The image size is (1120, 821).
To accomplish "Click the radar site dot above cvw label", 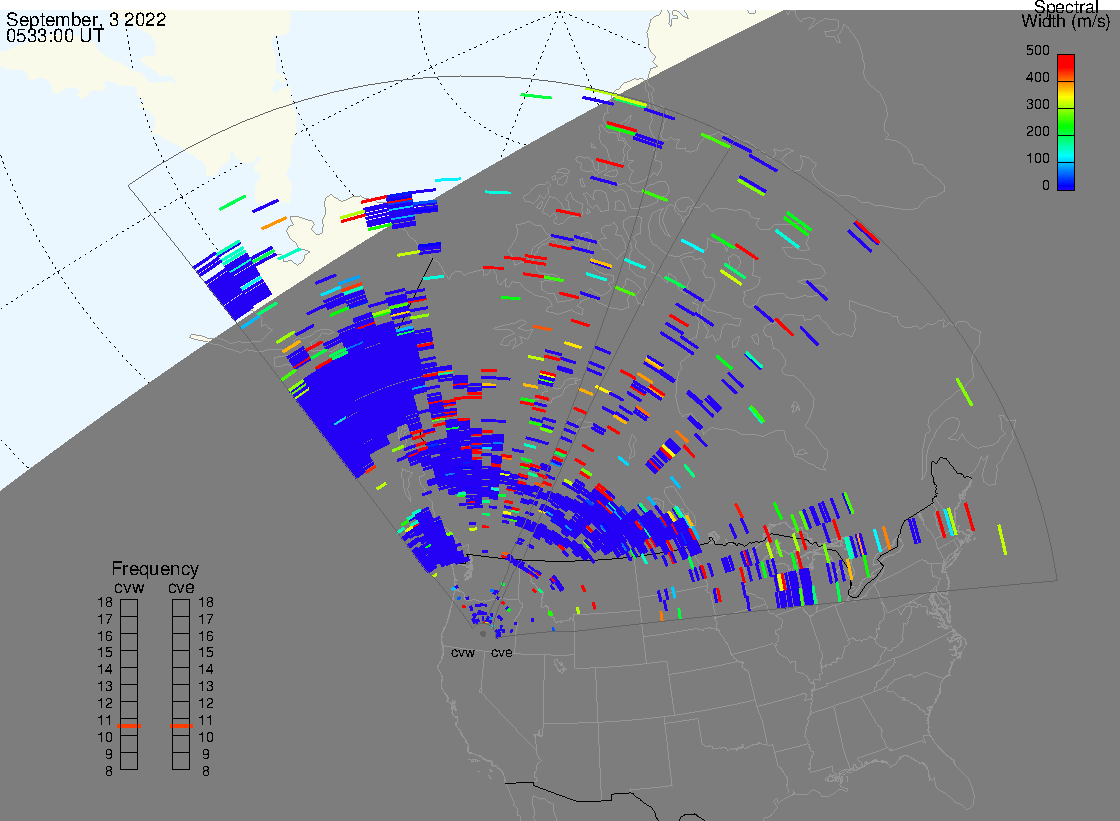I will pos(484,633).
